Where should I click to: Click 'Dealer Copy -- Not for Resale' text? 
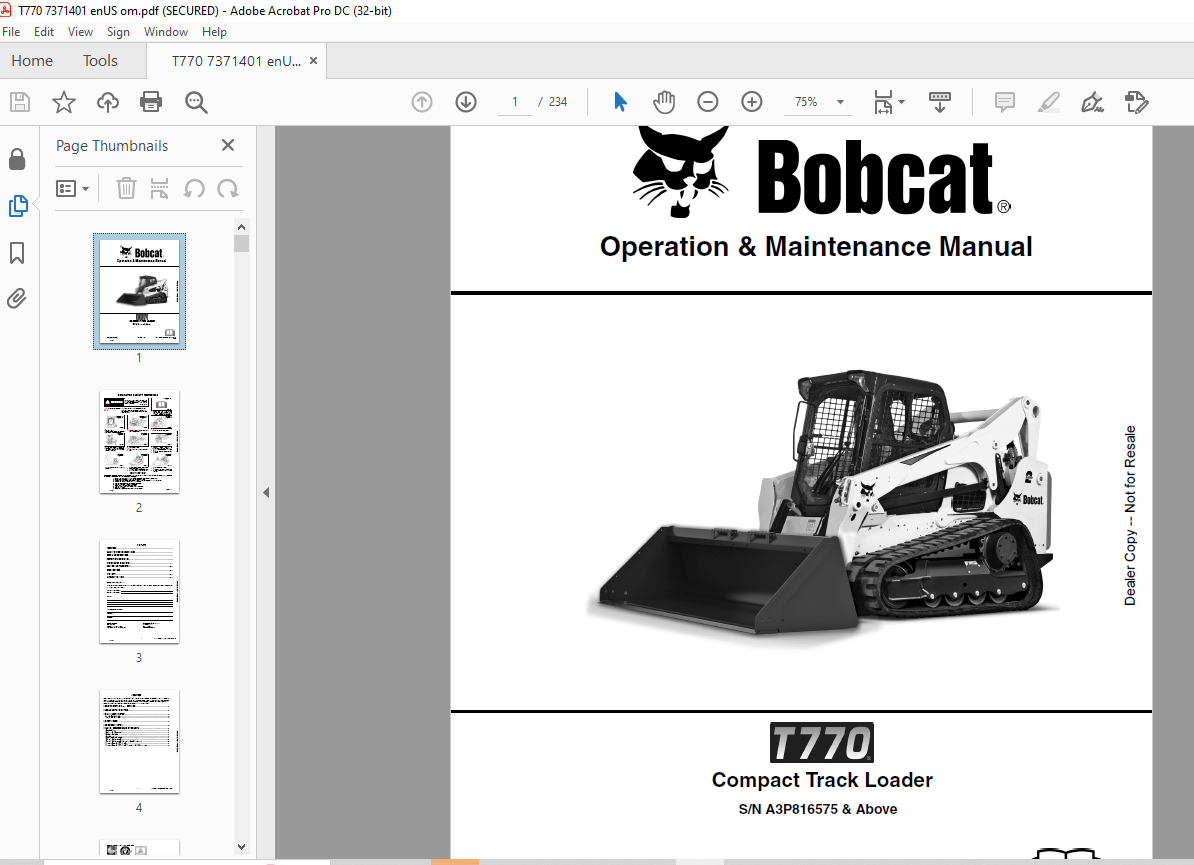(x=1130, y=515)
